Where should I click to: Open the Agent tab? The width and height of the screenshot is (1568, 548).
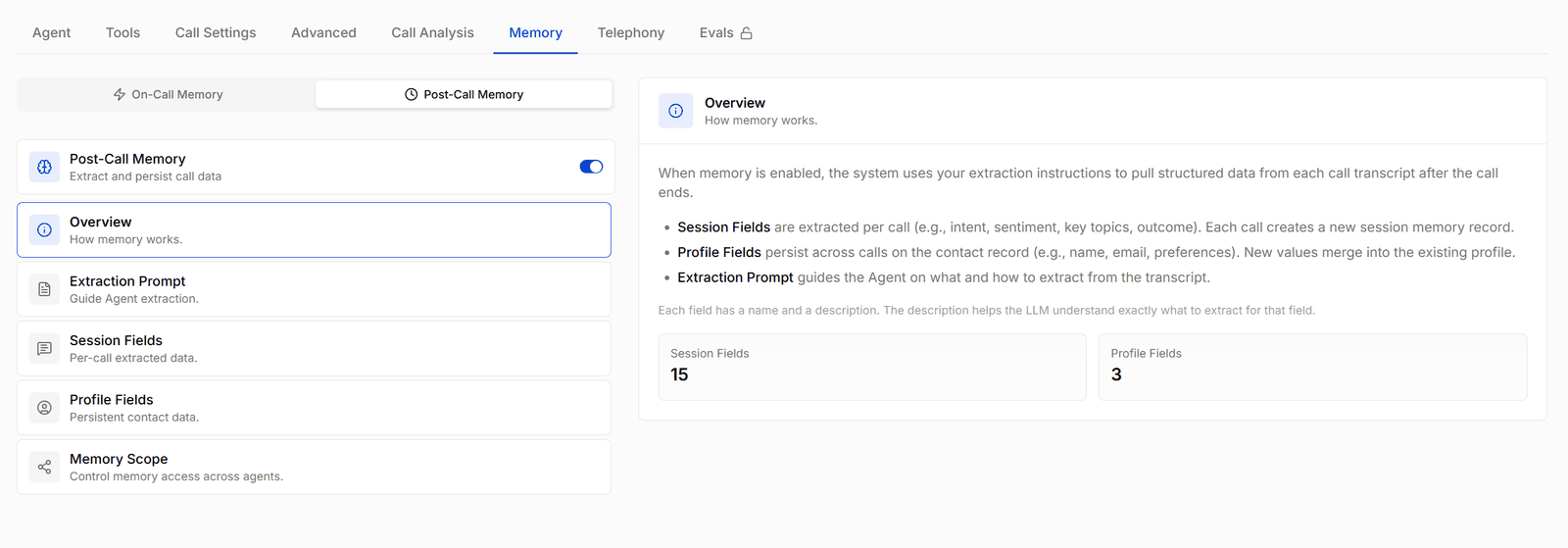click(51, 32)
